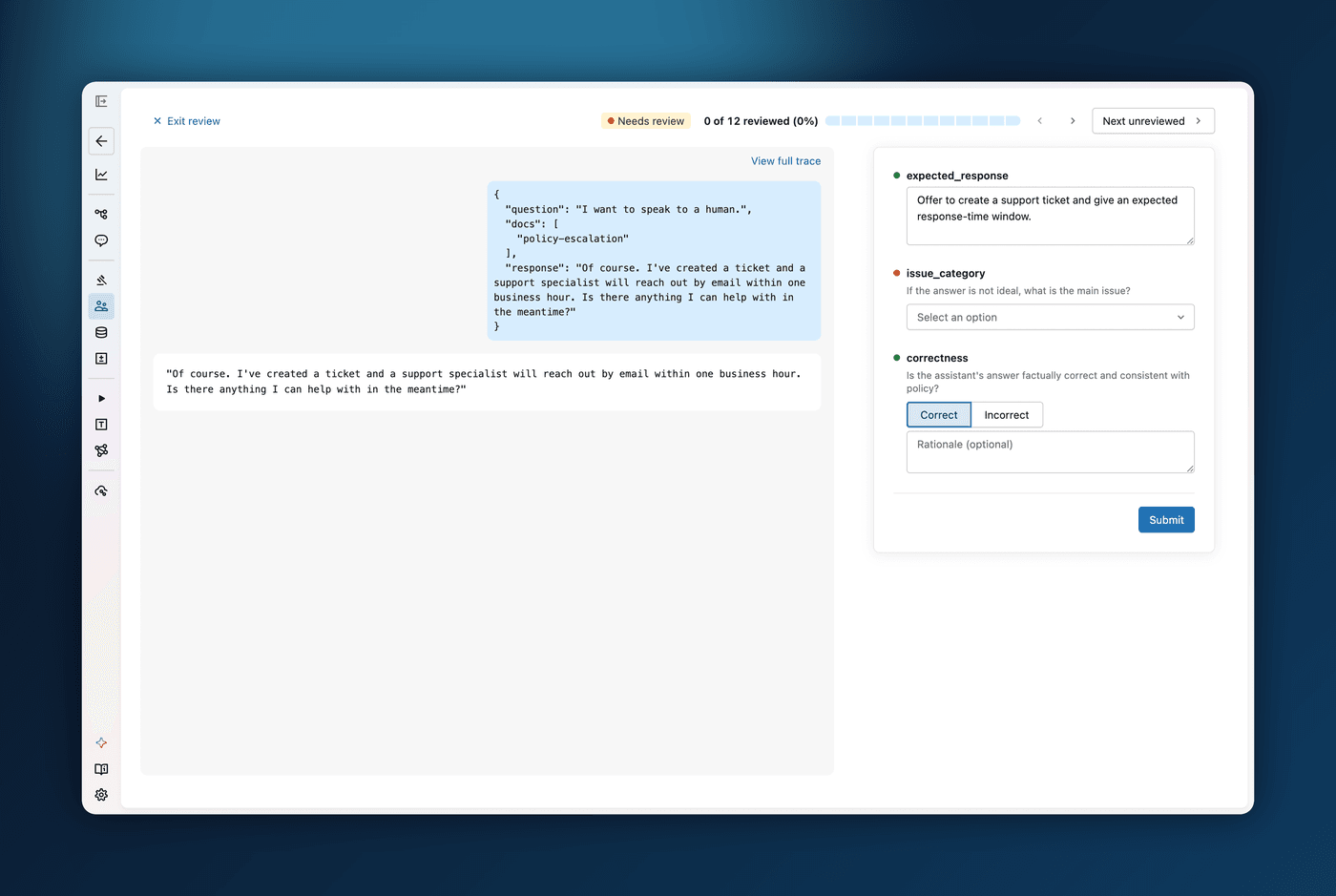Open the issue_category Select an option dropdown

pyautogui.click(x=1050, y=318)
